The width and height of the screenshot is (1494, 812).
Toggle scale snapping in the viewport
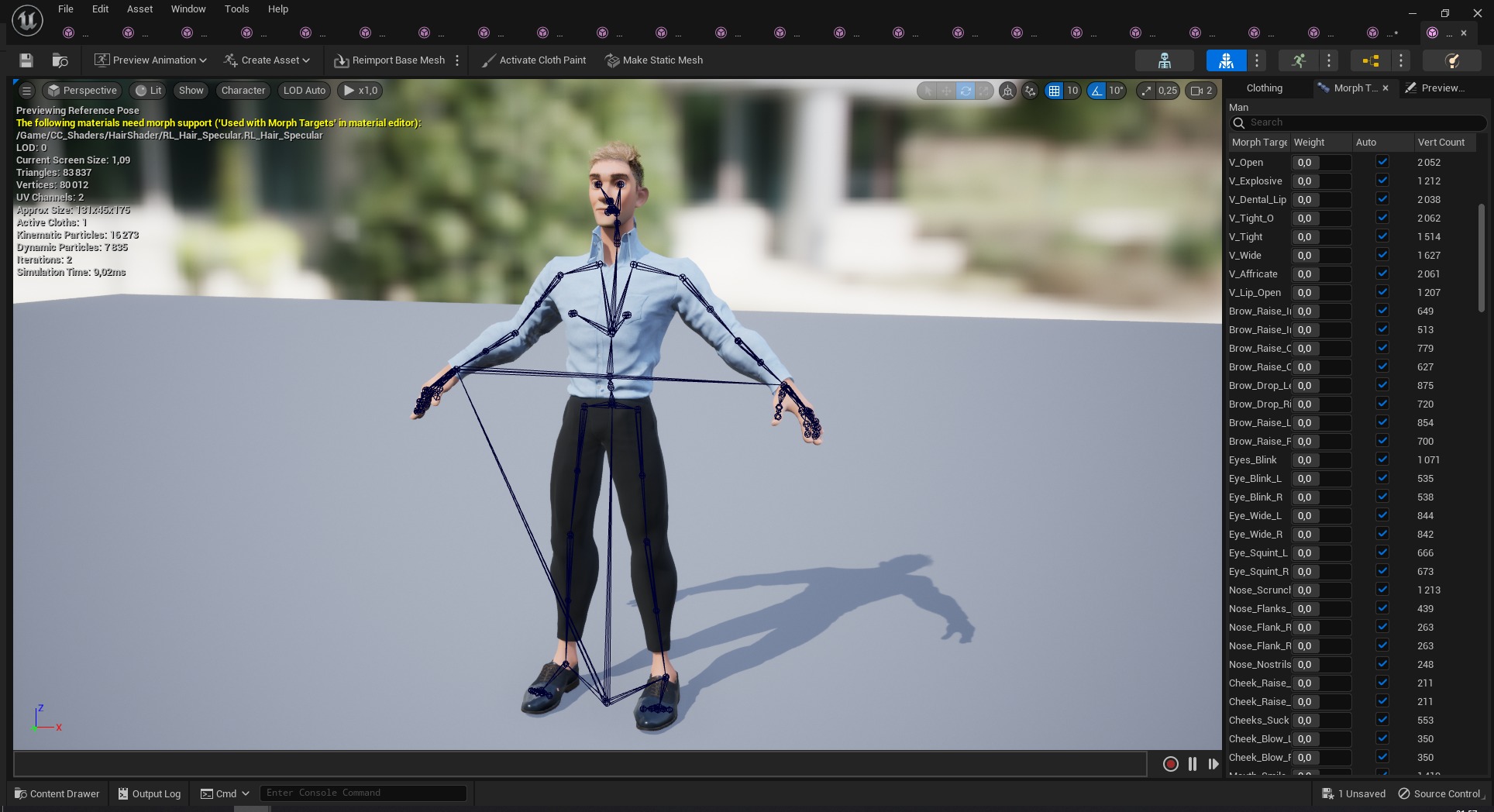coord(1146,91)
